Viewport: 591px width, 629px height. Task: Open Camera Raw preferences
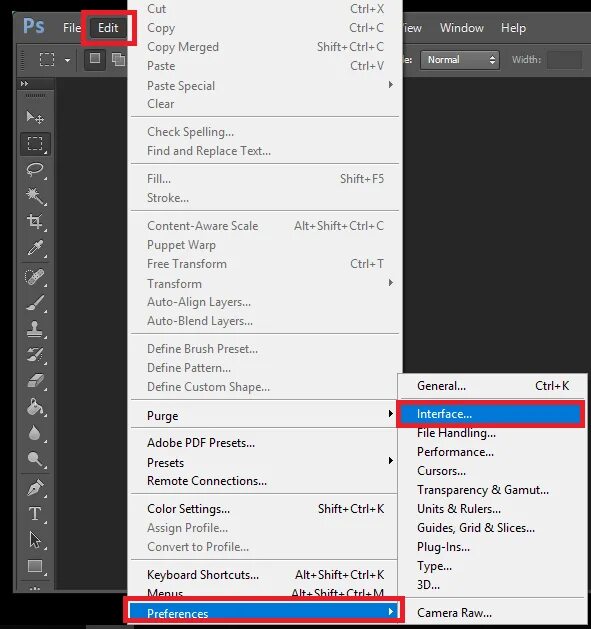[x=492, y=613]
